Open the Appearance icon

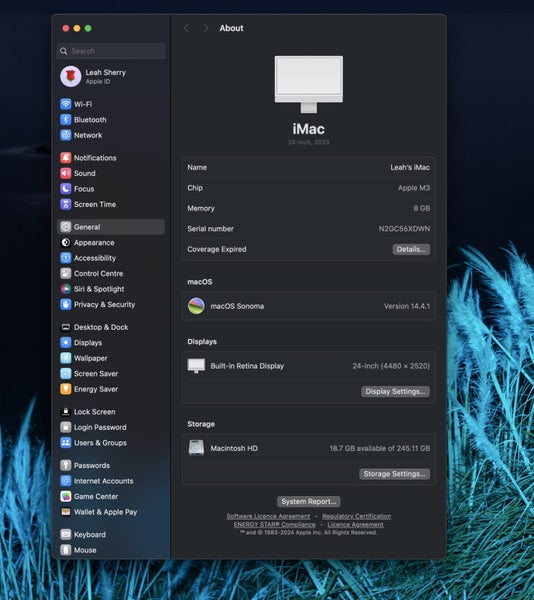point(66,243)
